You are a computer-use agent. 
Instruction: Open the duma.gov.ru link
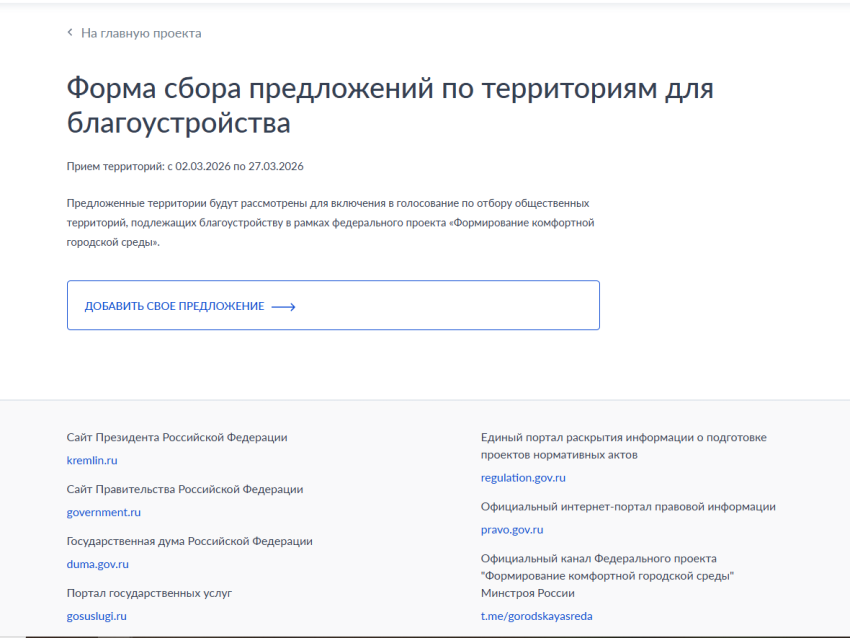[99, 563]
